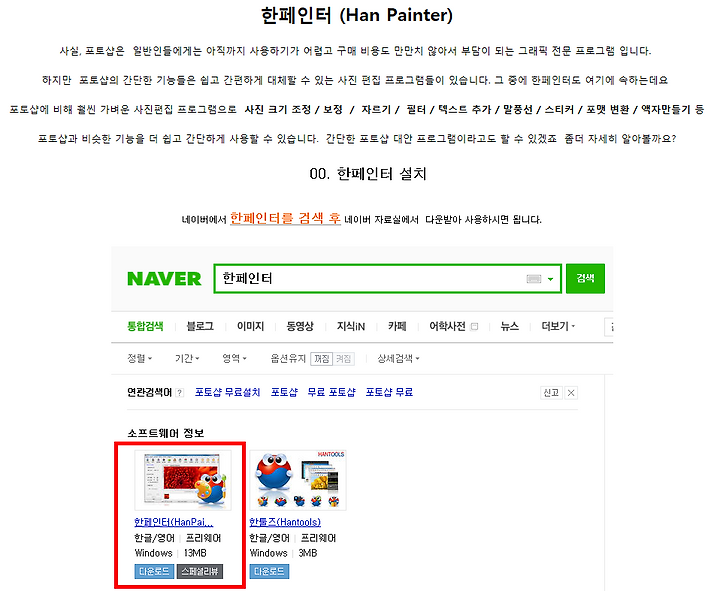The width and height of the screenshot is (720, 591).
Task: Click the green 검색 search button
Action: 585,278
